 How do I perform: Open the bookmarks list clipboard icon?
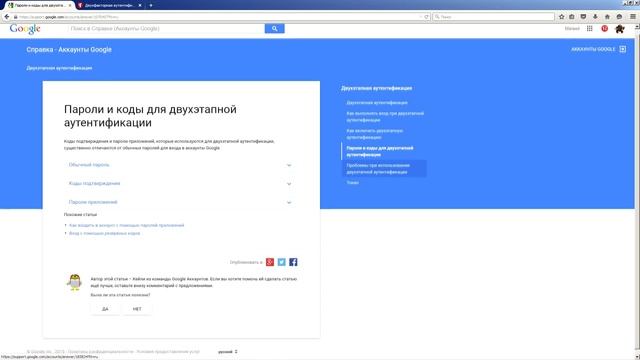(x=572, y=17)
